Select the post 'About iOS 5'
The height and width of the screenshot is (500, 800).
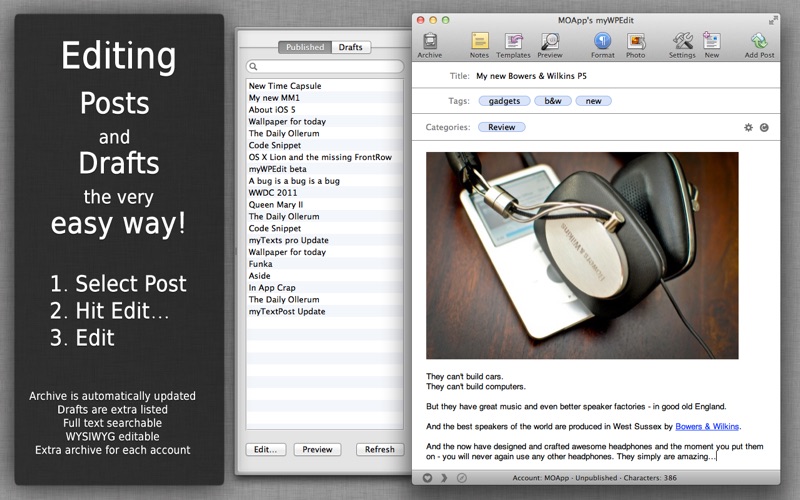(325, 110)
